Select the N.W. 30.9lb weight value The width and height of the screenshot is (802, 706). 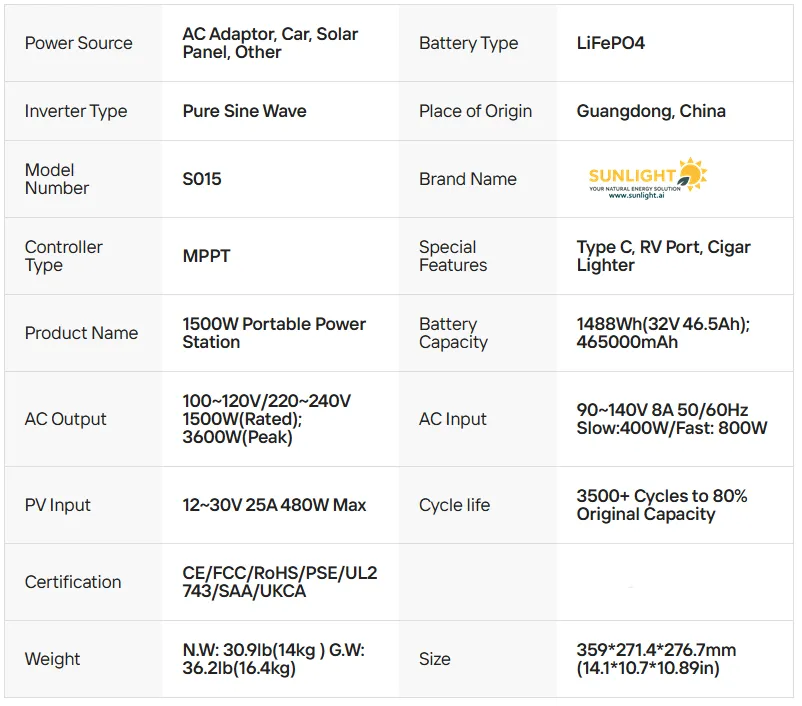pos(273,659)
